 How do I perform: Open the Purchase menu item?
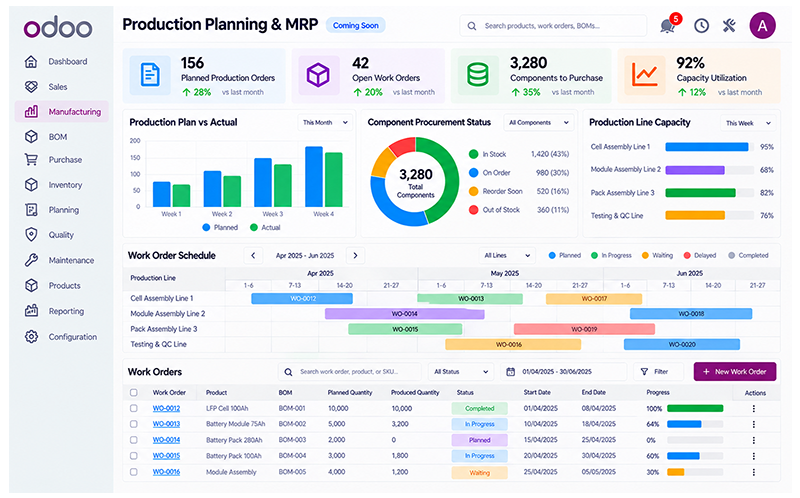tap(62, 160)
